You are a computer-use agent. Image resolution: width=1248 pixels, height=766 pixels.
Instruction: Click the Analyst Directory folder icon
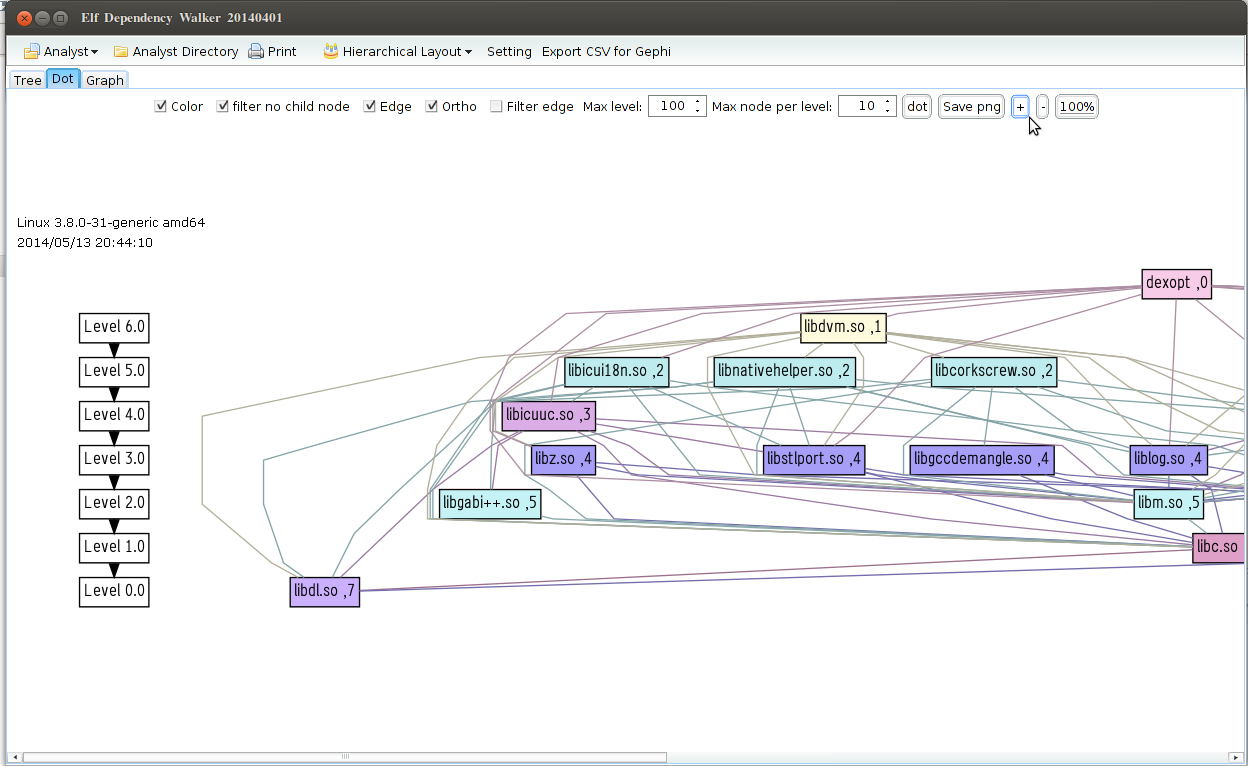(x=120, y=51)
